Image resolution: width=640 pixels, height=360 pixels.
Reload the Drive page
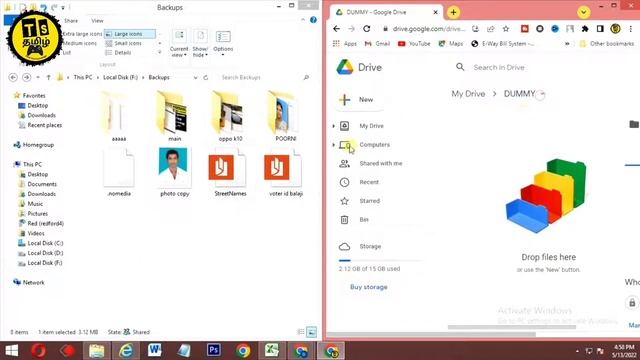coord(367,29)
